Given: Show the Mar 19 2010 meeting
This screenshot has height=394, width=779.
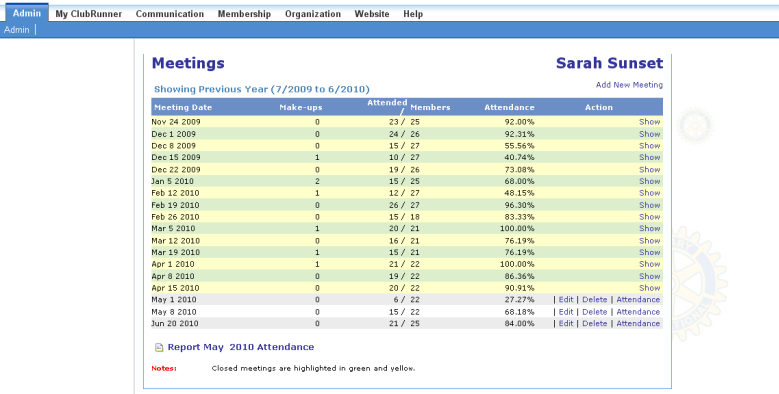Looking at the screenshot, I should pos(650,252).
